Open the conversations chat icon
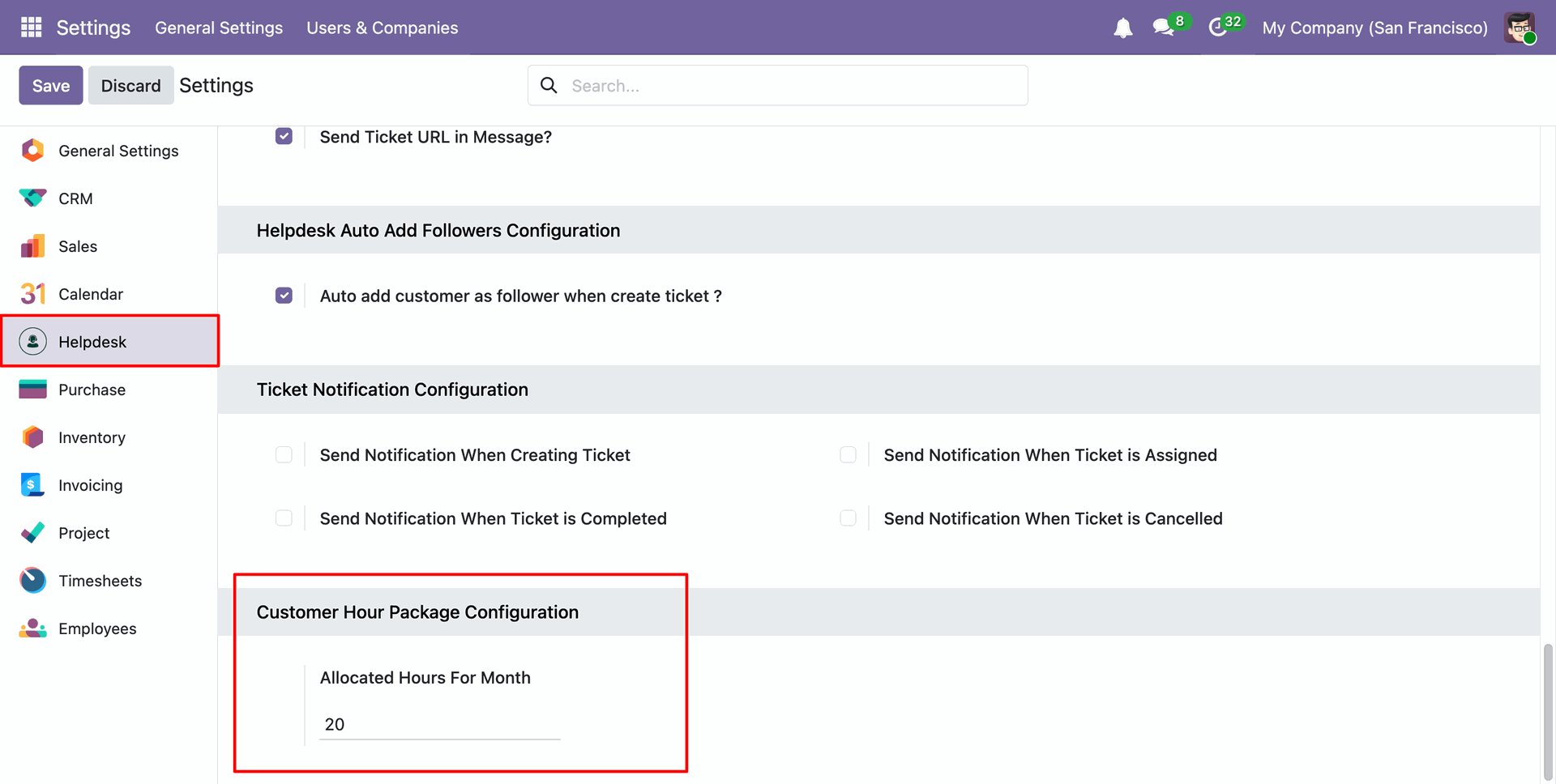Screen dimensions: 1556x784 [1164, 28]
